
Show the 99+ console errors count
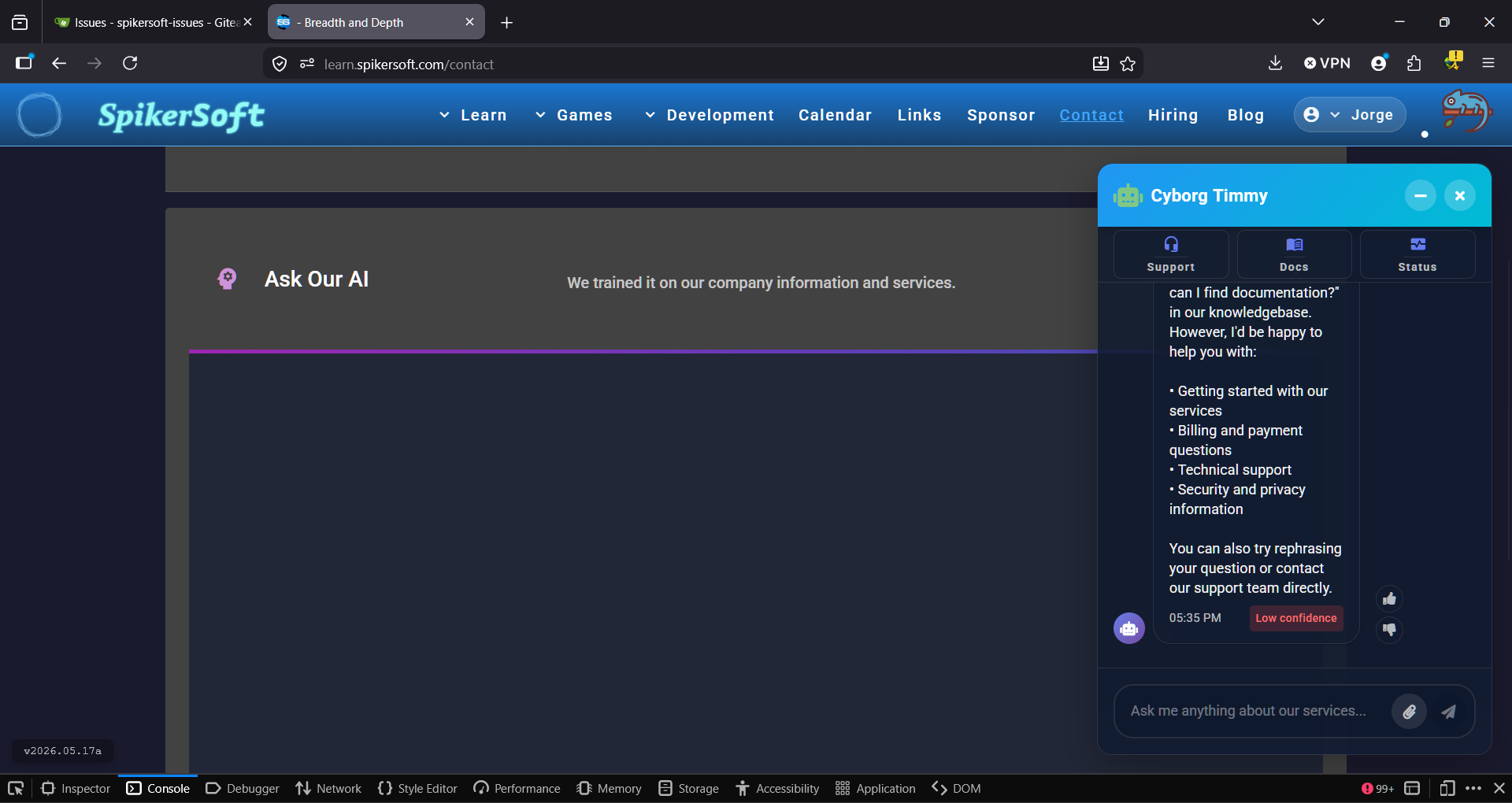[x=1377, y=789]
